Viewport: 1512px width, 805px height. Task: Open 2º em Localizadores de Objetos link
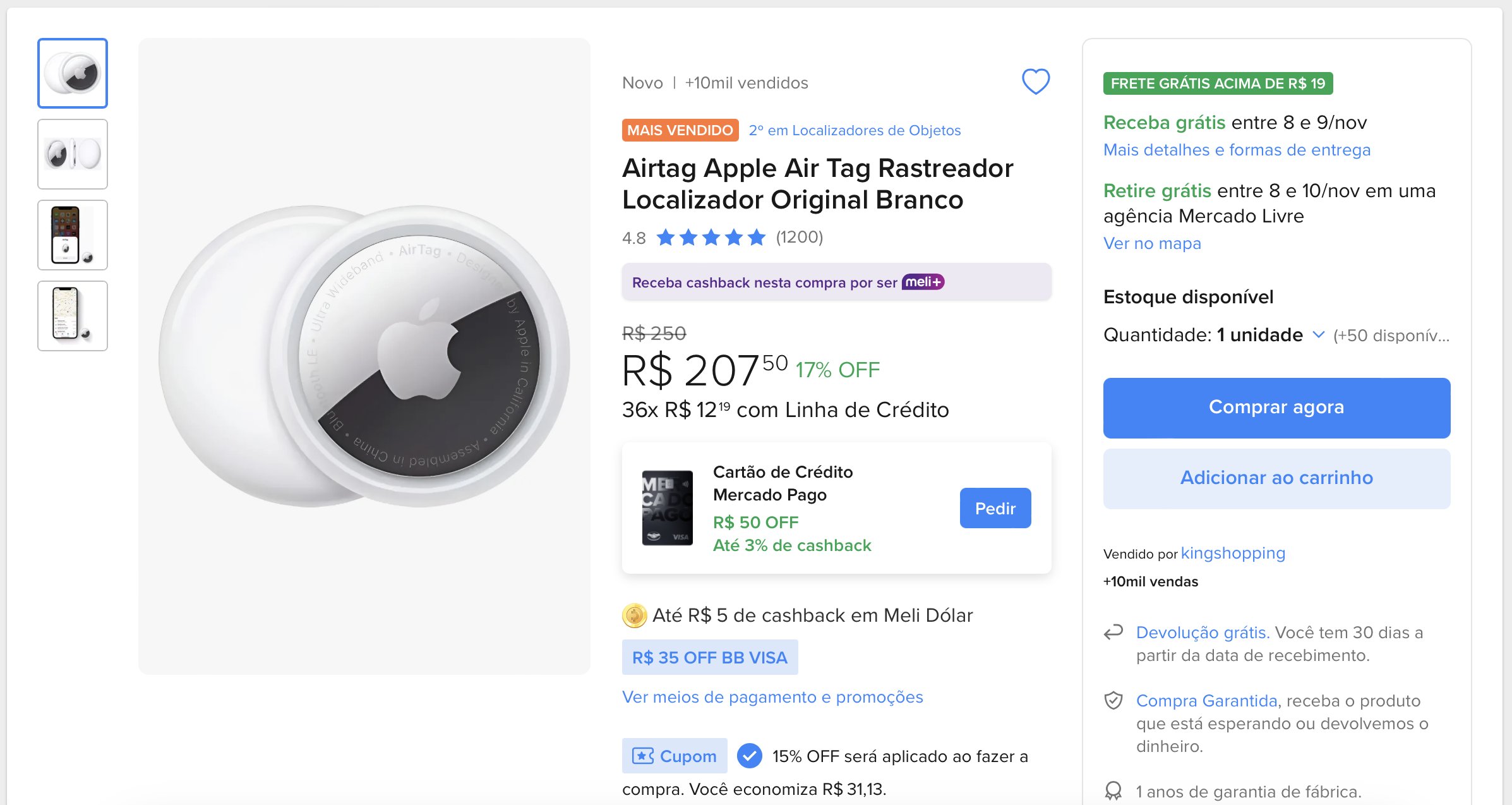(x=855, y=130)
